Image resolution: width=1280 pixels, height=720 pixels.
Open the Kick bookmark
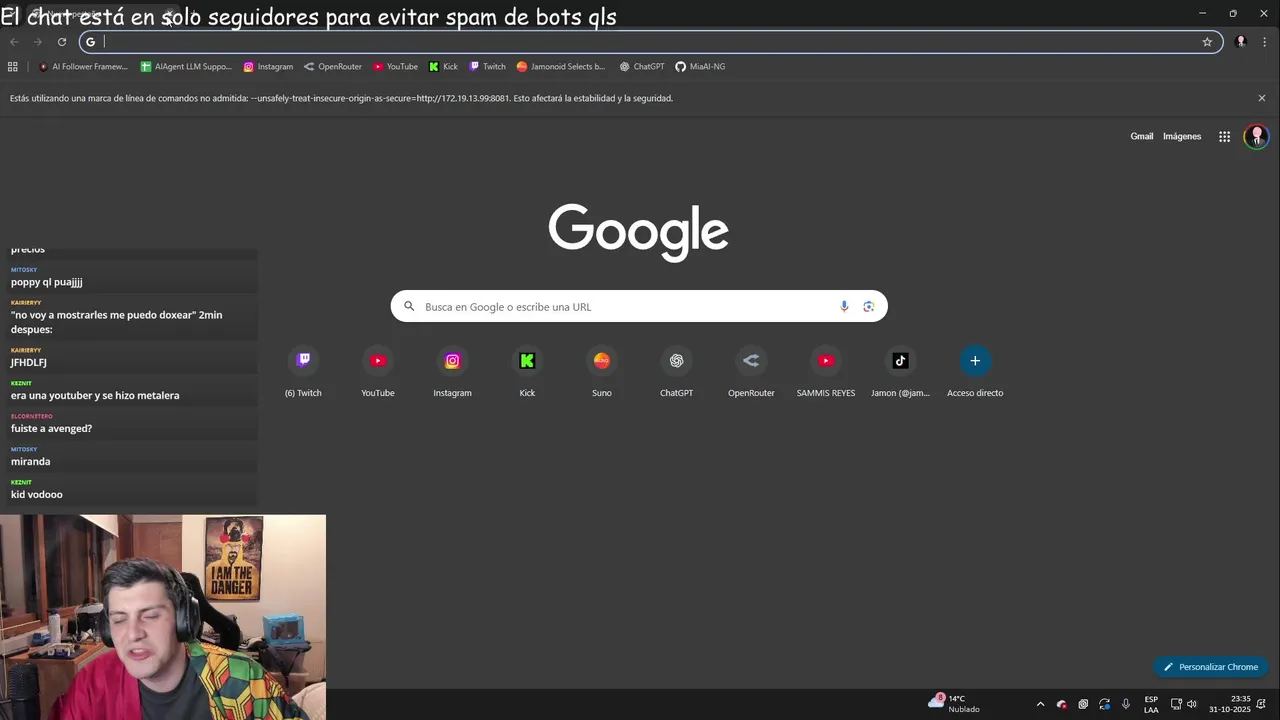443,67
